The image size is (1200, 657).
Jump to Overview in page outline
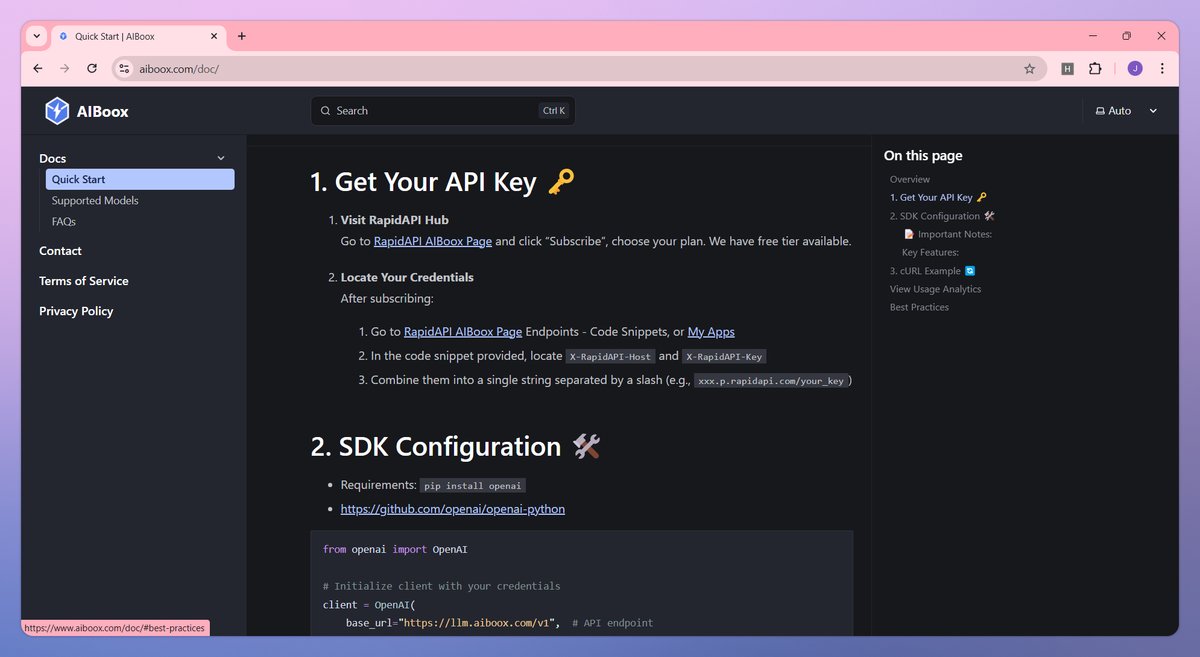click(910, 180)
